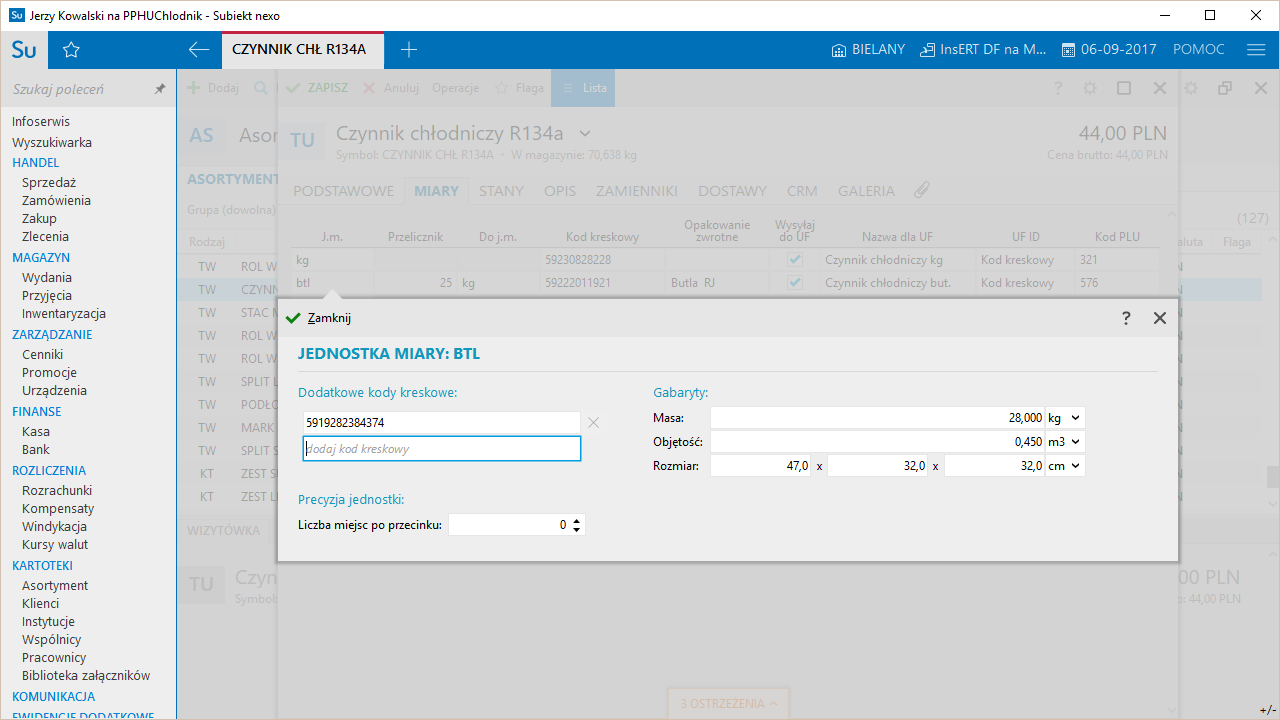The height and width of the screenshot is (720, 1280).
Task: Open the mass unit kg dropdown
Action: [1065, 418]
